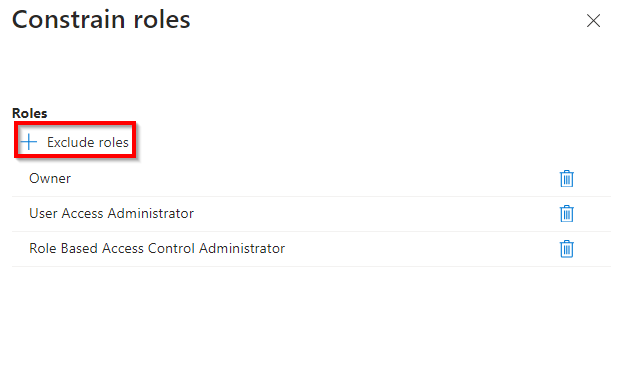Select Role Based Access Control Administrator row
This screenshot has height=375, width=627.
311,249
